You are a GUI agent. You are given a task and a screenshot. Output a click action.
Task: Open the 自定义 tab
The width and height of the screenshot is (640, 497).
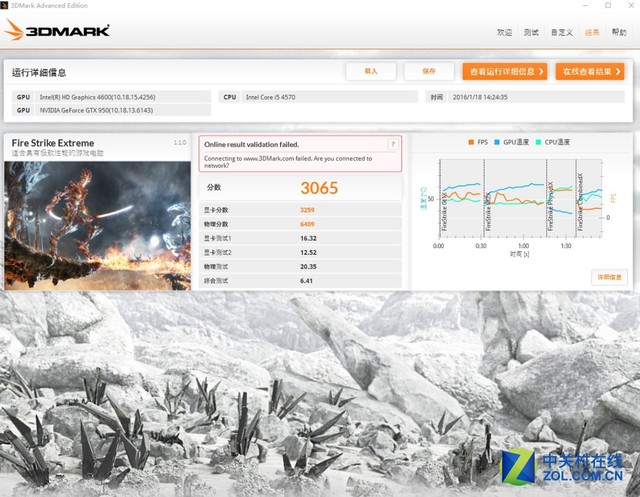pyautogui.click(x=562, y=32)
